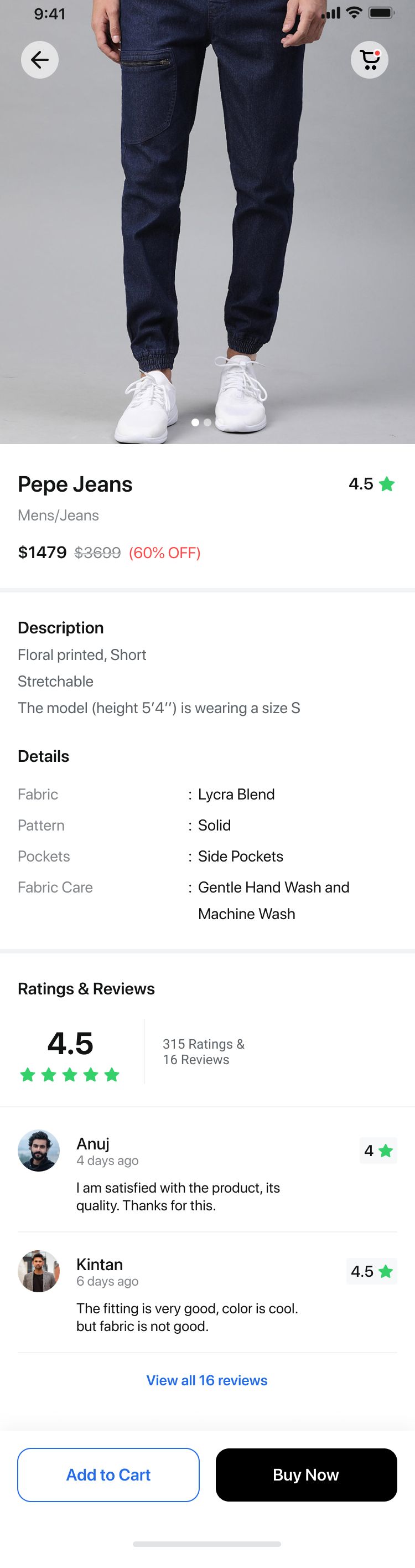Tap the star in Anuj's rating badge
Screen dimensions: 415x1568
(x=385, y=1151)
